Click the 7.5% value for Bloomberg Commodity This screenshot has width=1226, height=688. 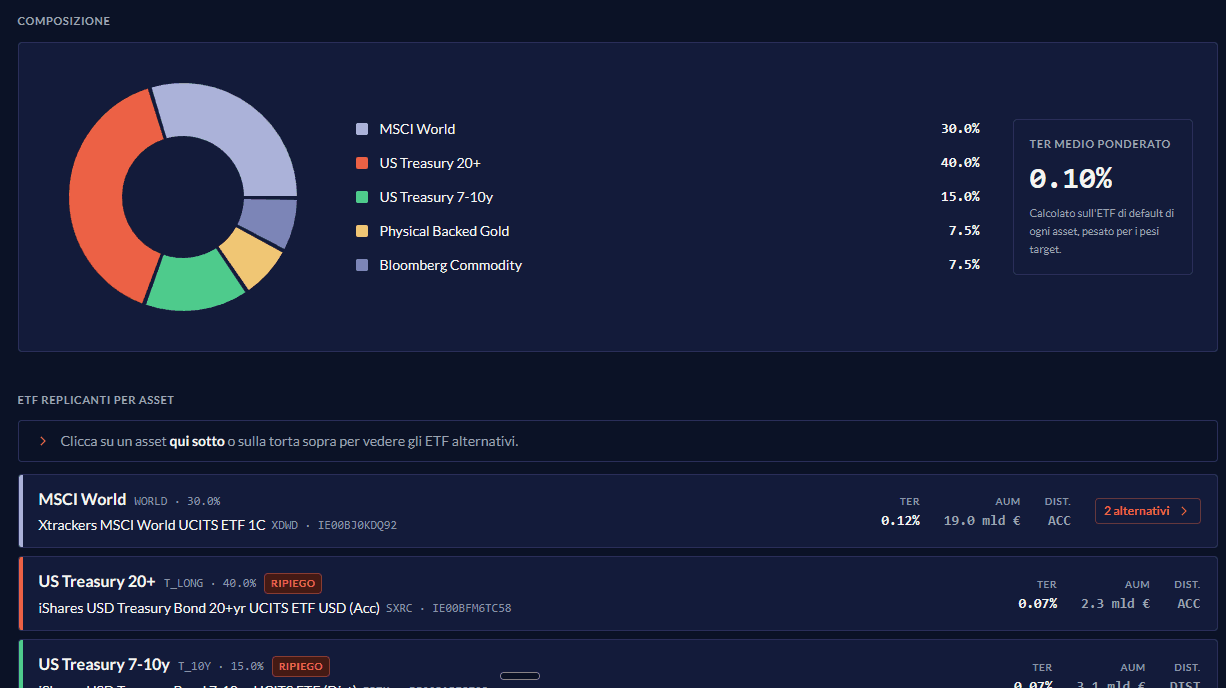point(964,265)
